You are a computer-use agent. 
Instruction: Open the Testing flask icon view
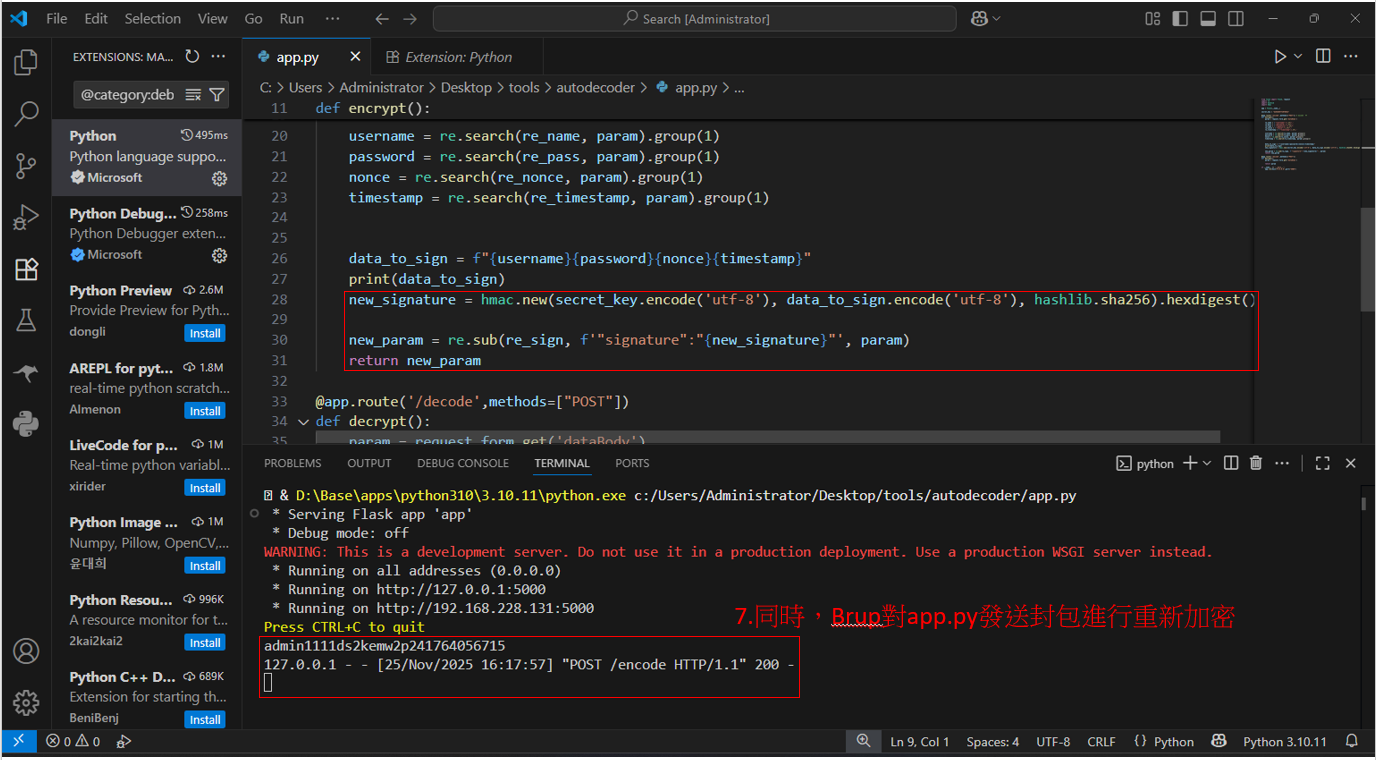[x=26, y=320]
